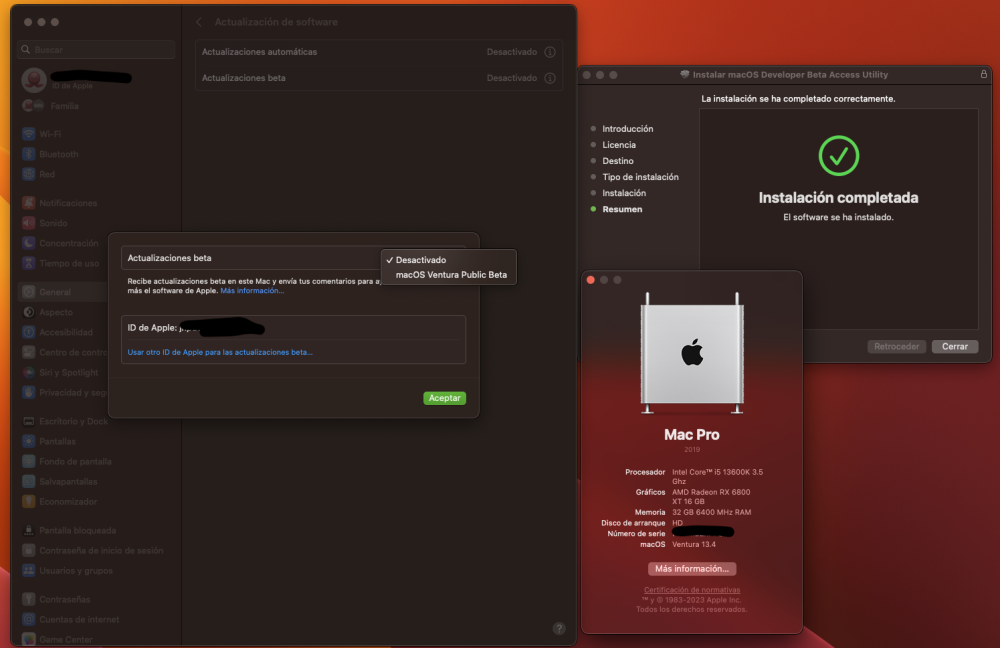Close the About This Mac window
Viewport: 1000px width, 648px height.
click(x=591, y=280)
